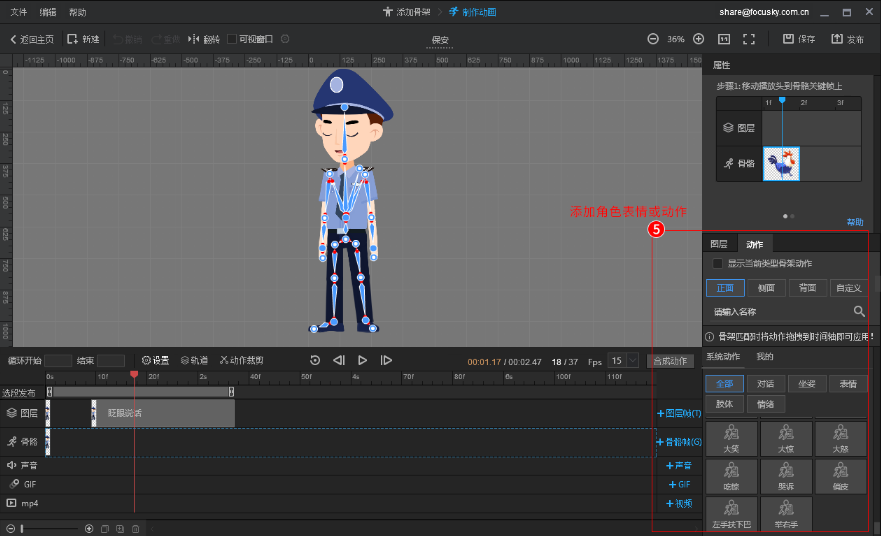
Task: Click the zoom out minus icon
Action: [x=653, y=39]
